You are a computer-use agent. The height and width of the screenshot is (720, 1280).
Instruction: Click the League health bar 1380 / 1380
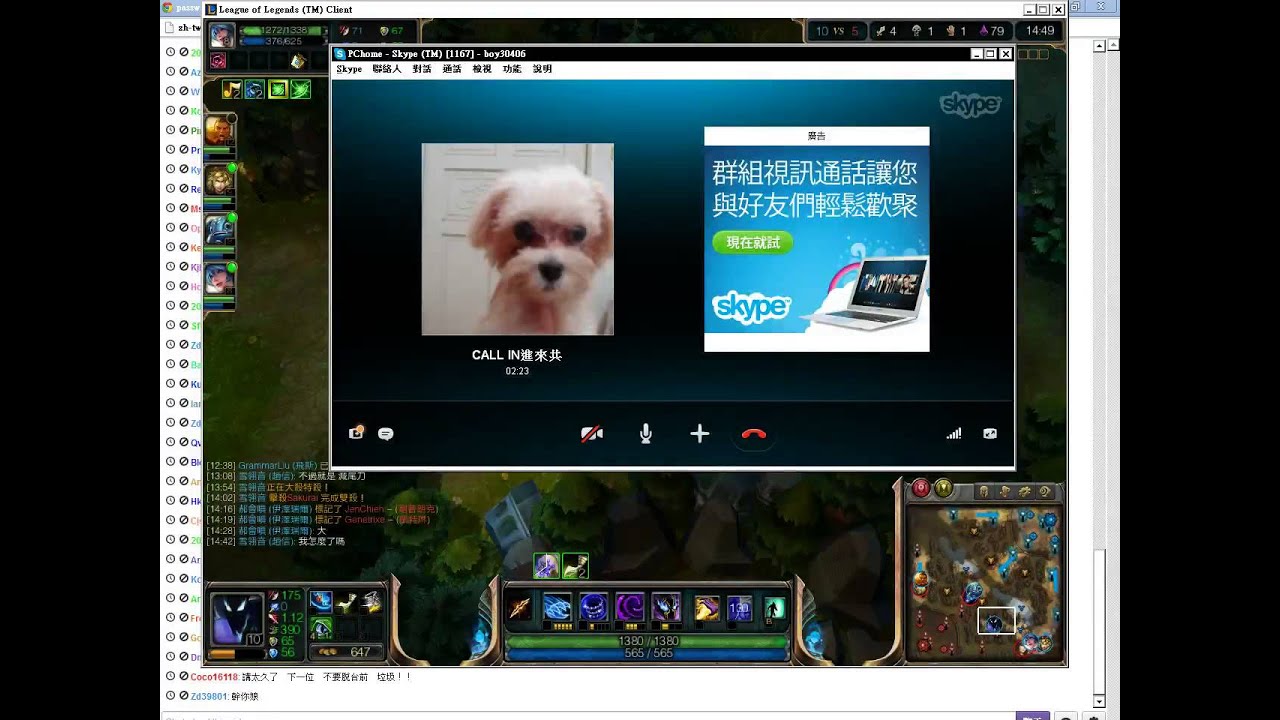point(647,640)
